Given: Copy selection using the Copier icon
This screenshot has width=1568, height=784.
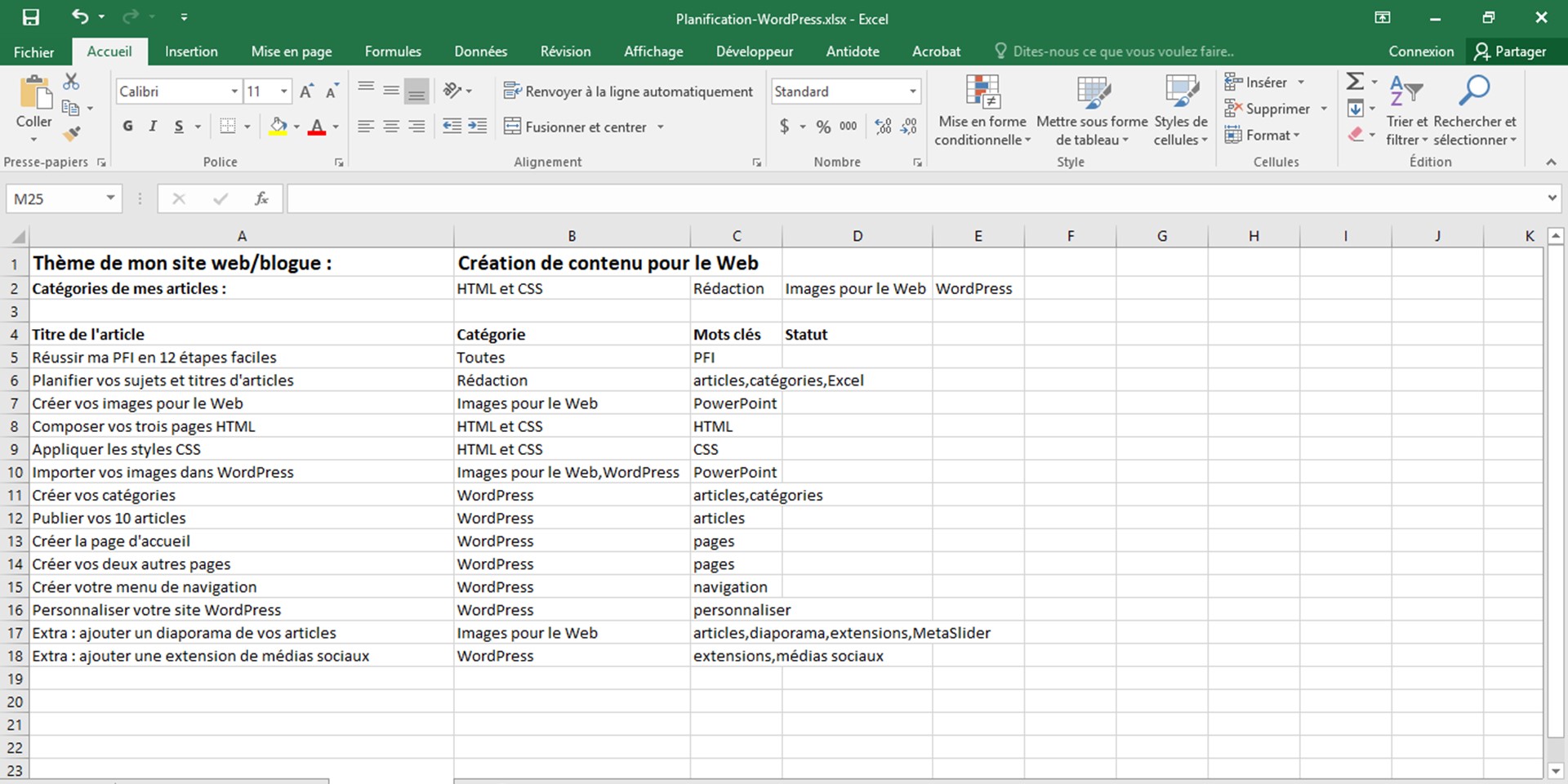Looking at the screenshot, I should coord(71,108).
